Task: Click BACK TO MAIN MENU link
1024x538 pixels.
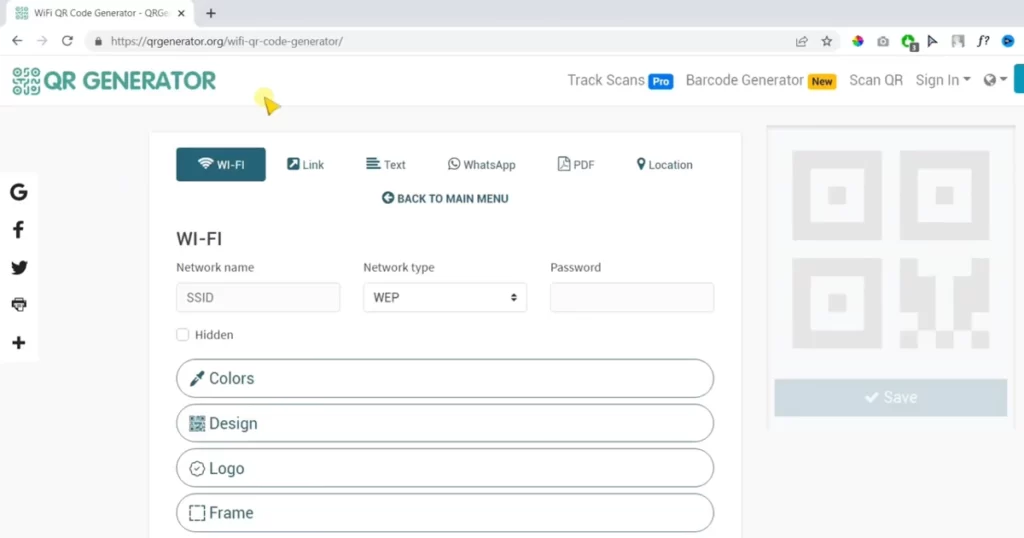Action: tap(445, 198)
